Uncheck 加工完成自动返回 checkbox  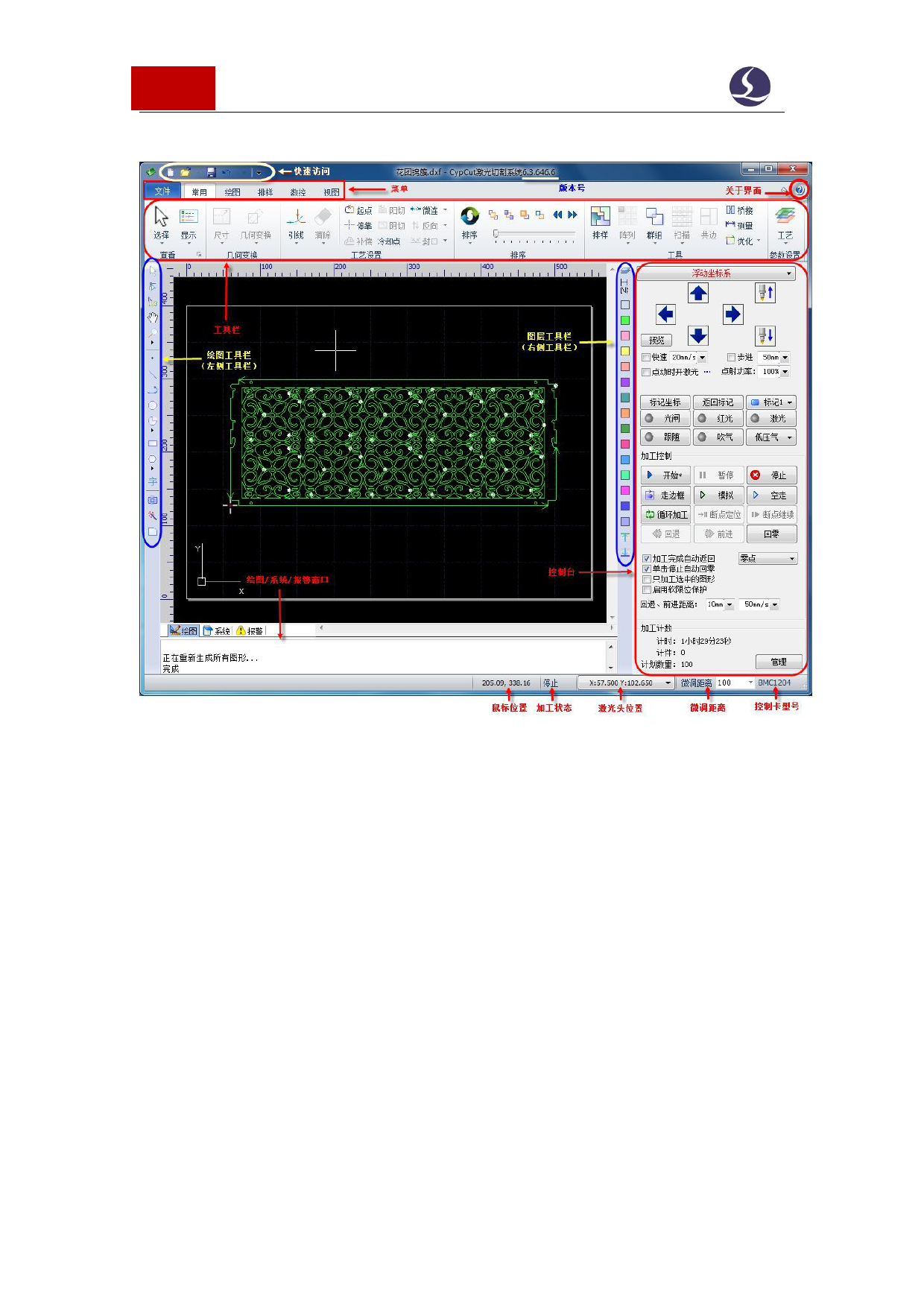(x=646, y=558)
